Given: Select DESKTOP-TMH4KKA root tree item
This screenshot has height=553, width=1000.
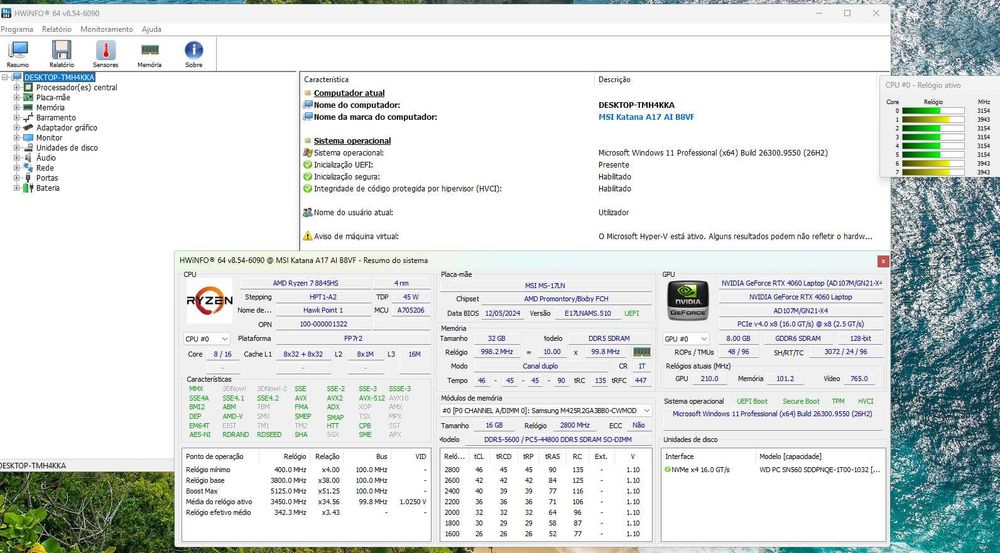Looking at the screenshot, I should (59, 77).
